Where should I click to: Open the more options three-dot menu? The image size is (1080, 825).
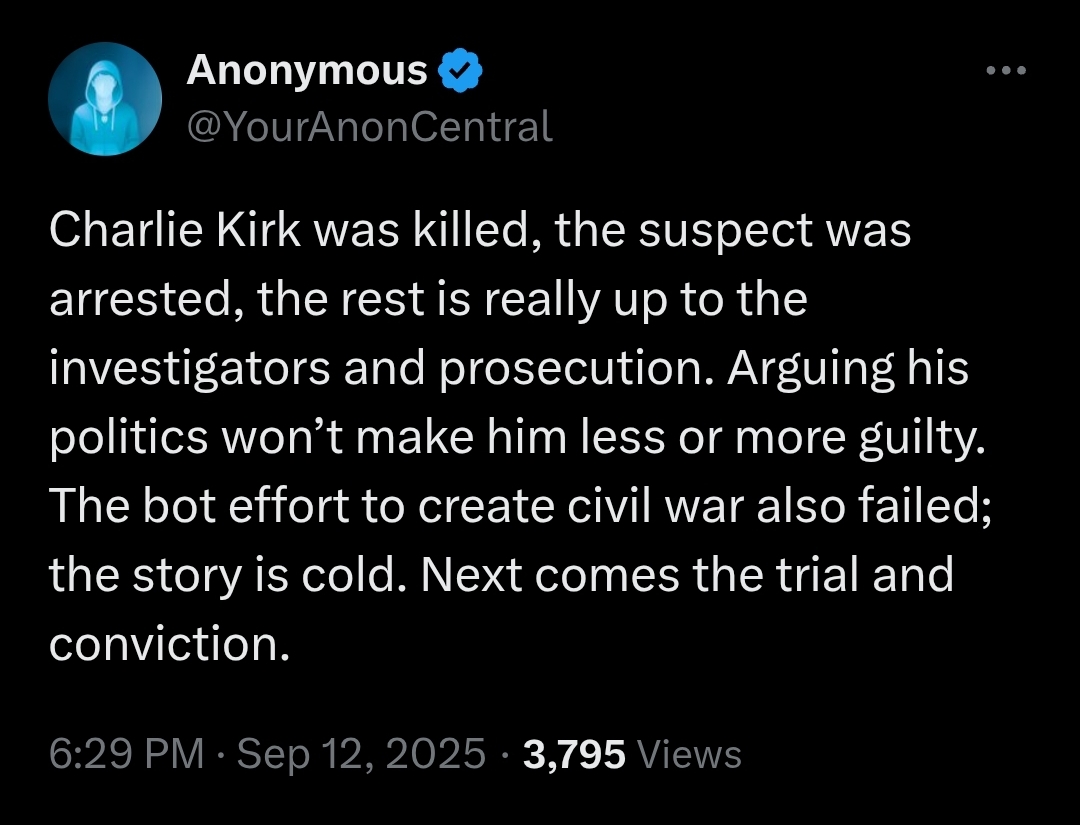coord(1007,72)
